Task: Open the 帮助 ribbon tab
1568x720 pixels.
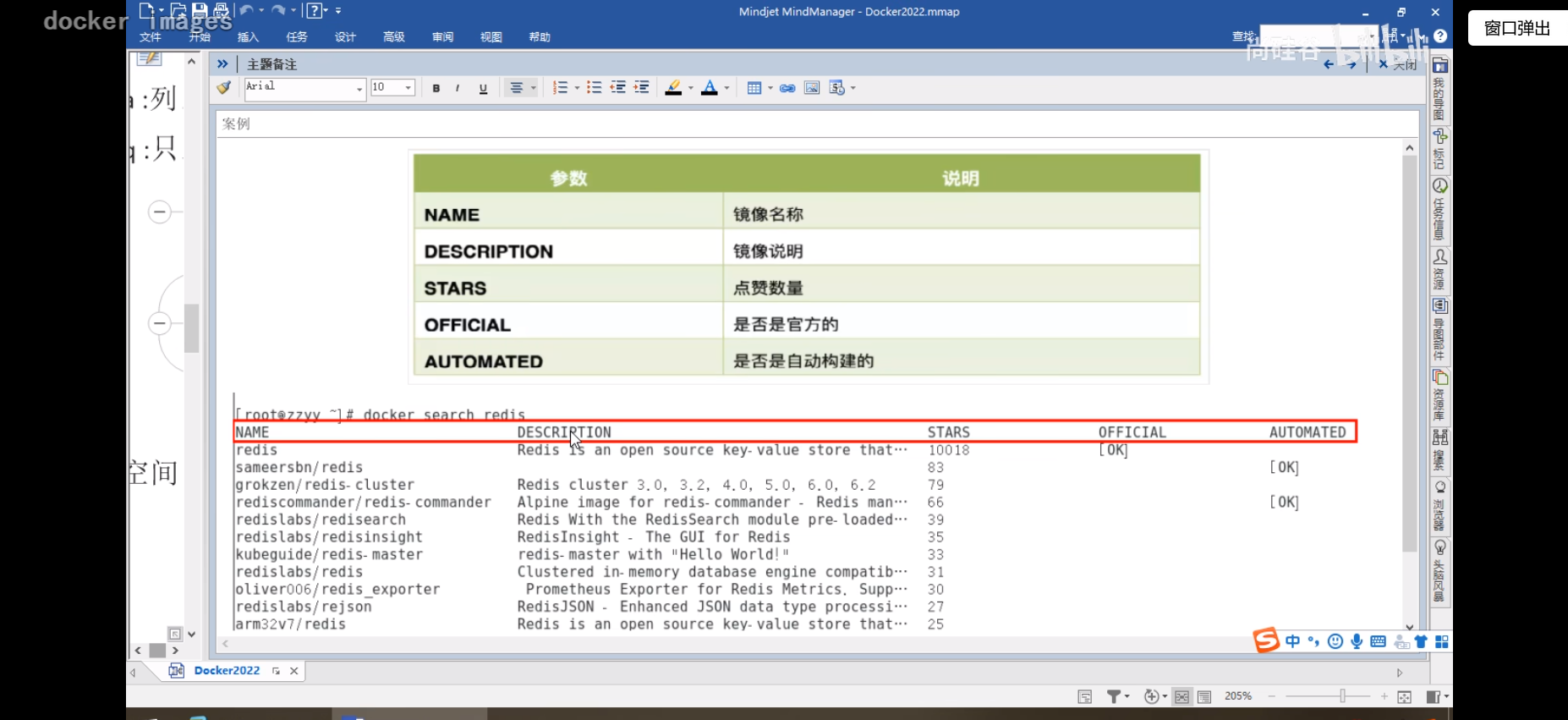Action: (x=540, y=37)
